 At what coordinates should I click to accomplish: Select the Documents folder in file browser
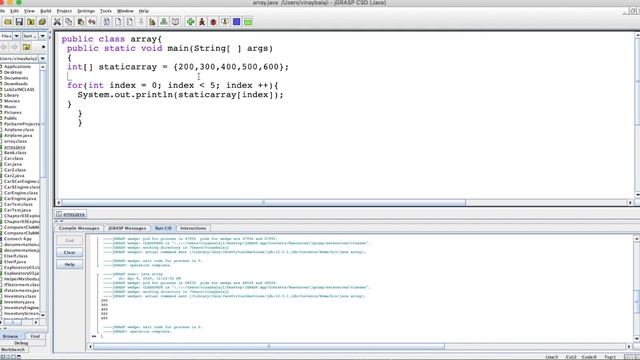point(16,78)
